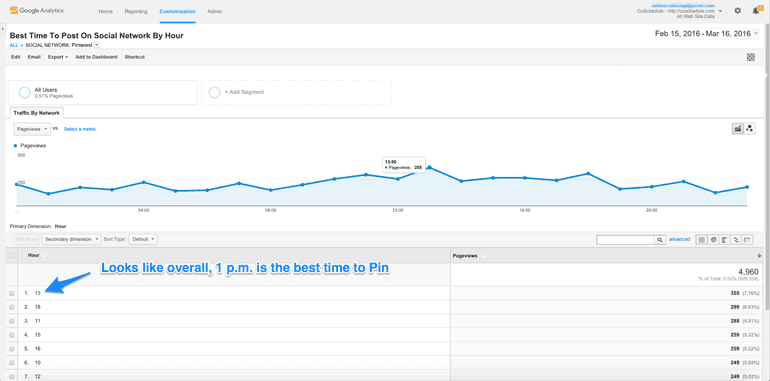The image size is (770, 381).
Task: Click the Pageviews chart legend
Action: click(x=30, y=146)
